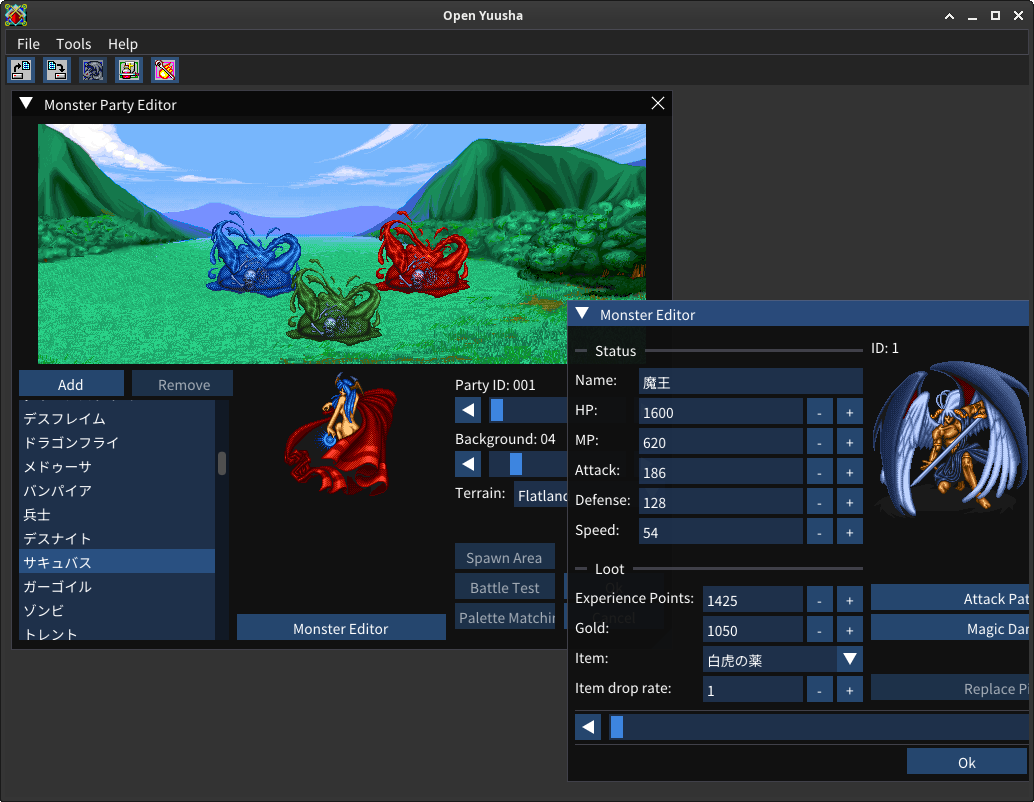Screen dimensions: 1034x802
Task: Select ドラゴンフライ in the monster list
Action: coord(117,442)
